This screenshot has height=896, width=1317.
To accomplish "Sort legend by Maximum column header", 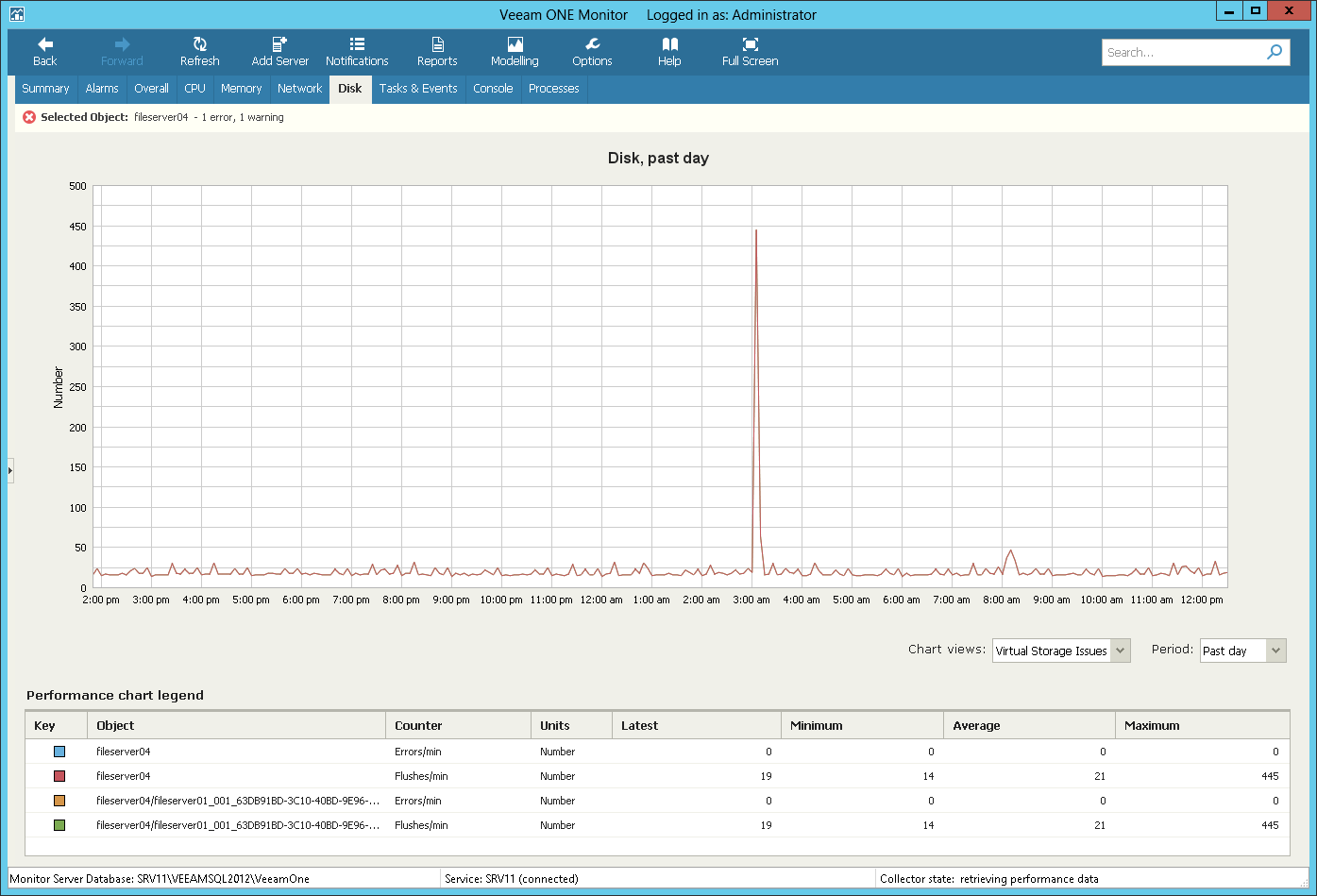I will (x=1203, y=725).
